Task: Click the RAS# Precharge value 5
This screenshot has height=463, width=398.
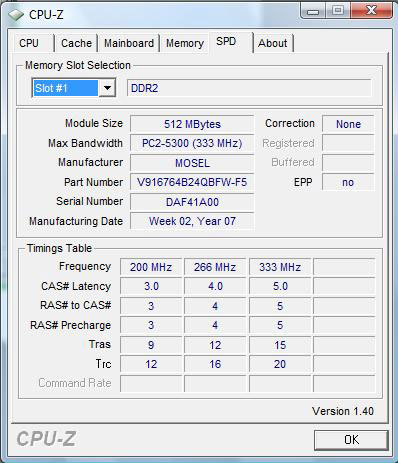Action: click(x=280, y=325)
